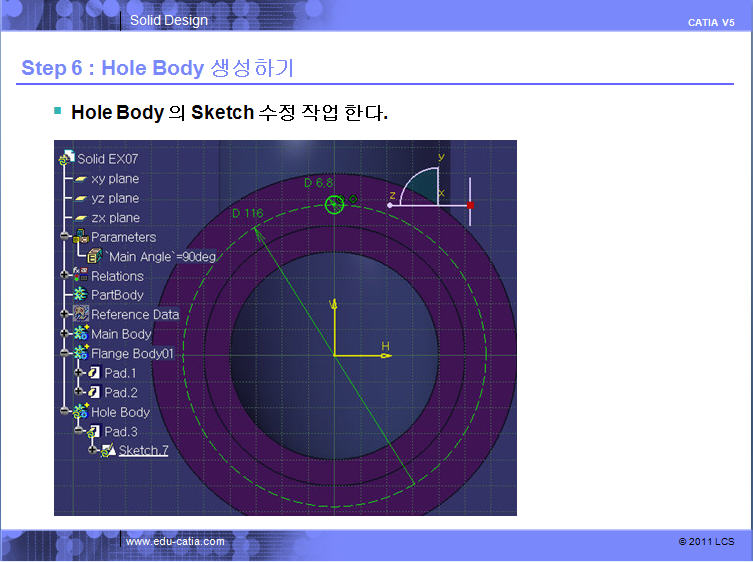Screen dimensions: 753x562
Task: Select the Pad.1 label
Action: tap(121, 373)
